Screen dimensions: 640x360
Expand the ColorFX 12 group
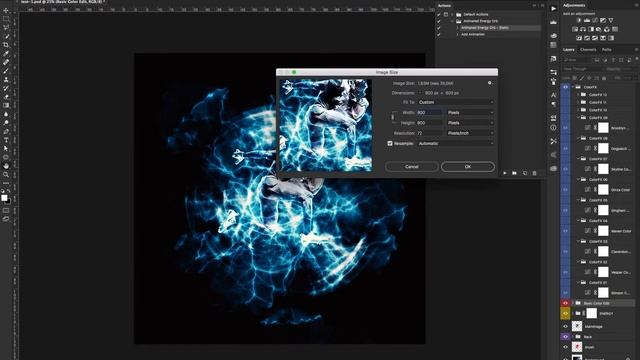click(578, 94)
